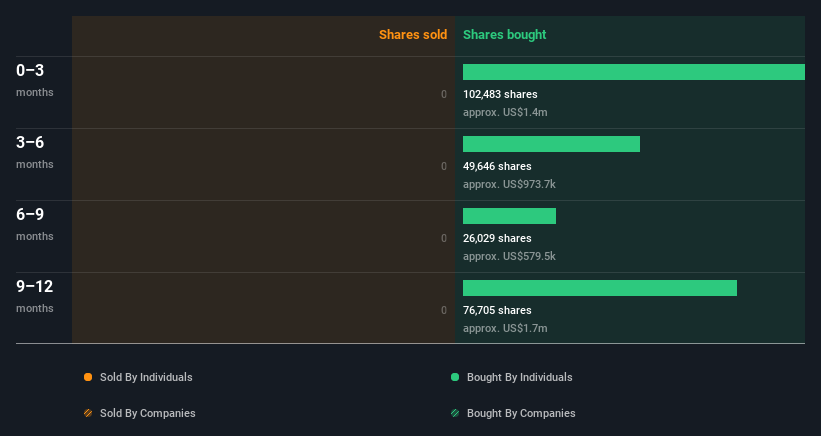Toggle the Bought By Companies legend label
The image size is (821, 436).
click(x=521, y=413)
